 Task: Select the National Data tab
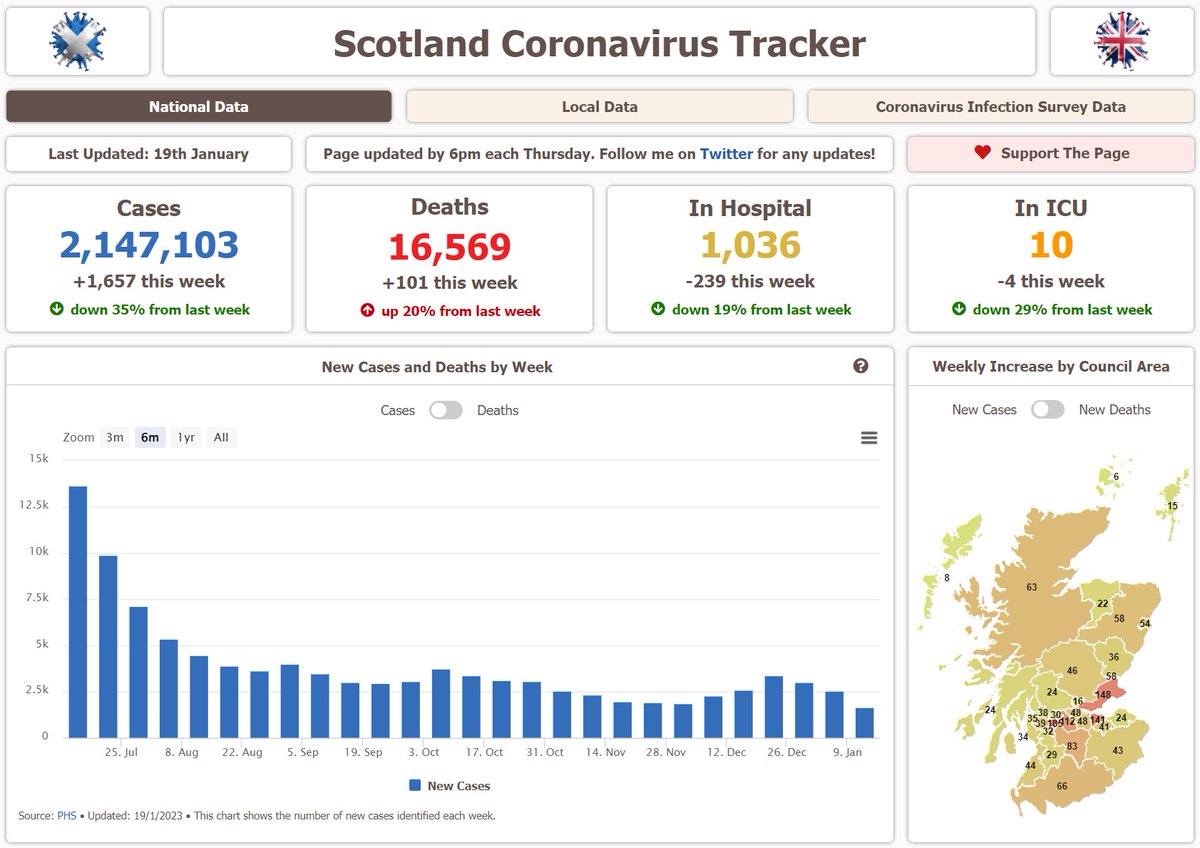coord(200,106)
